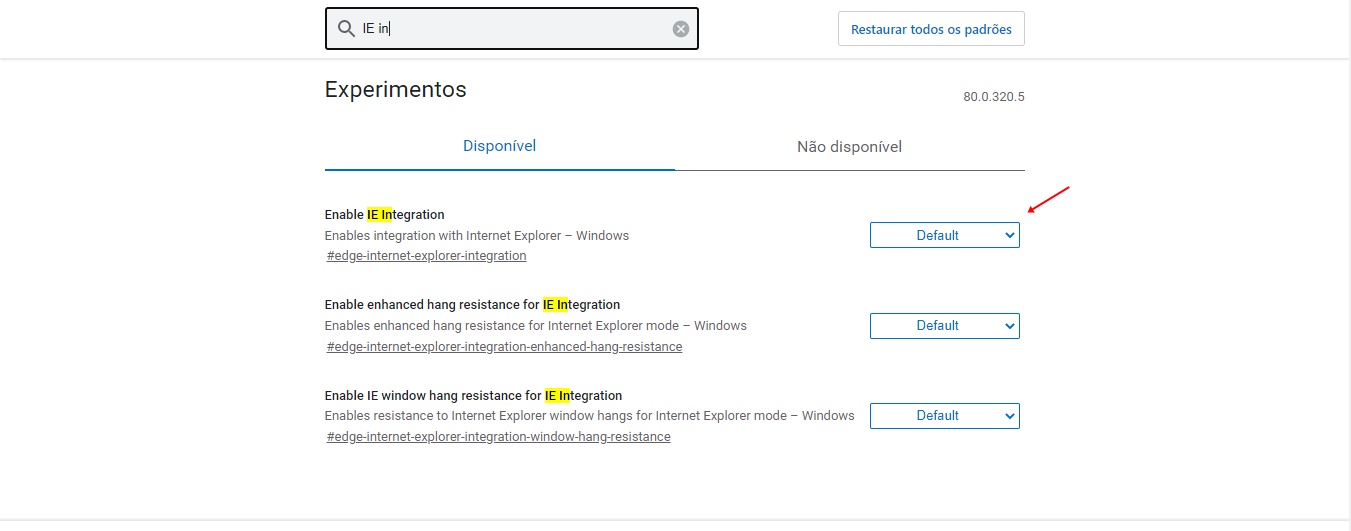Click the magnifier icon in search box

tap(346, 29)
